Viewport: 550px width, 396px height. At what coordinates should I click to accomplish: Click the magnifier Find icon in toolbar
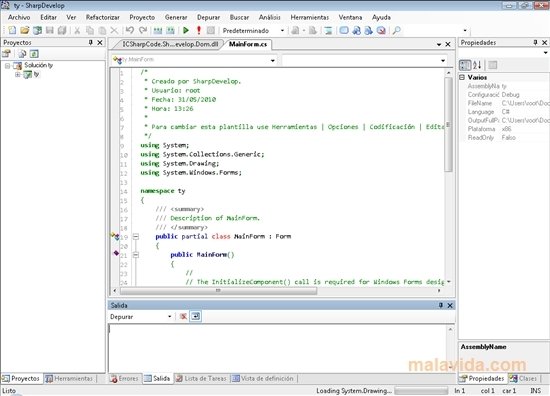397,31
